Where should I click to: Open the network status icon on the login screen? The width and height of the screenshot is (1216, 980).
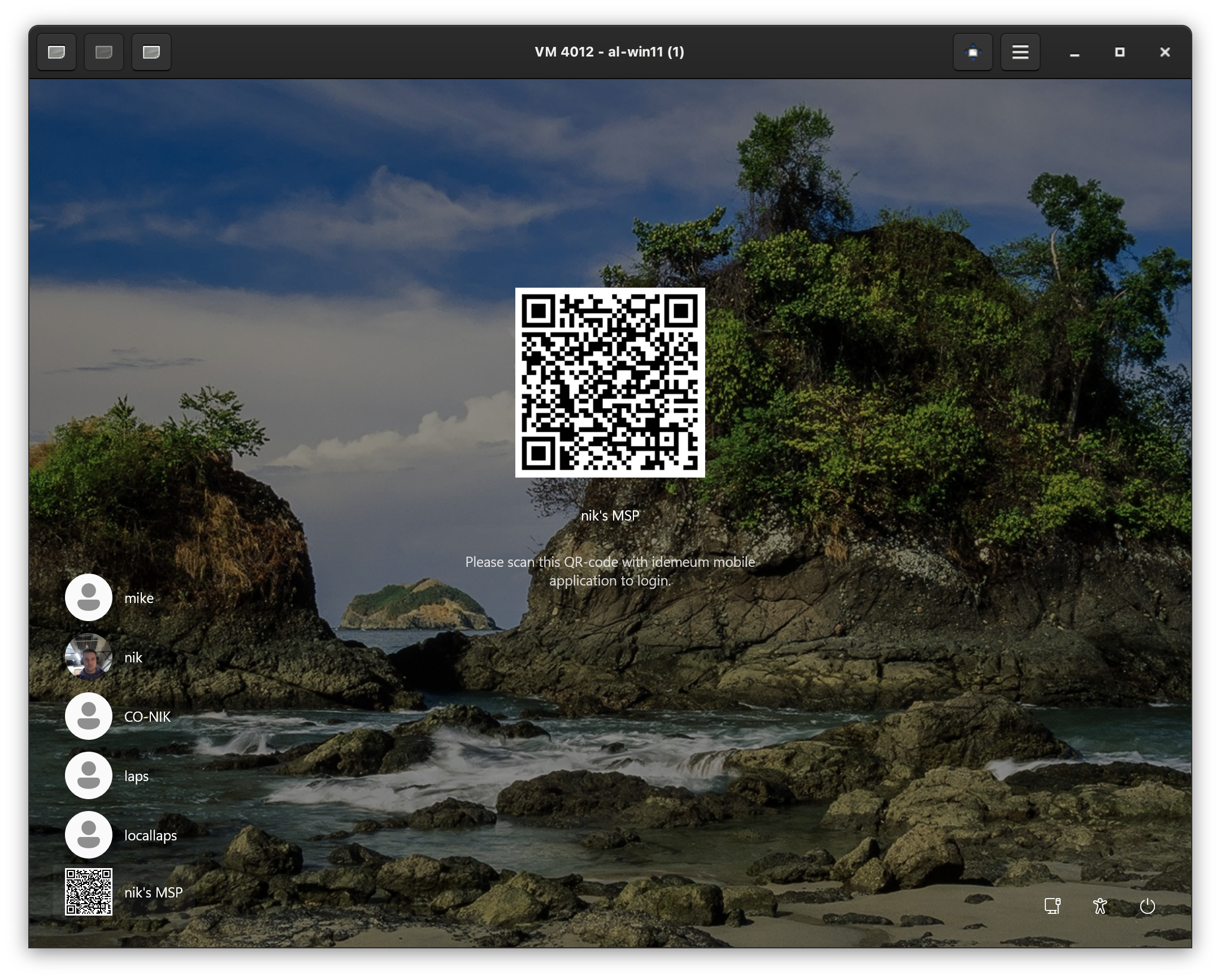coord(1052,906)
